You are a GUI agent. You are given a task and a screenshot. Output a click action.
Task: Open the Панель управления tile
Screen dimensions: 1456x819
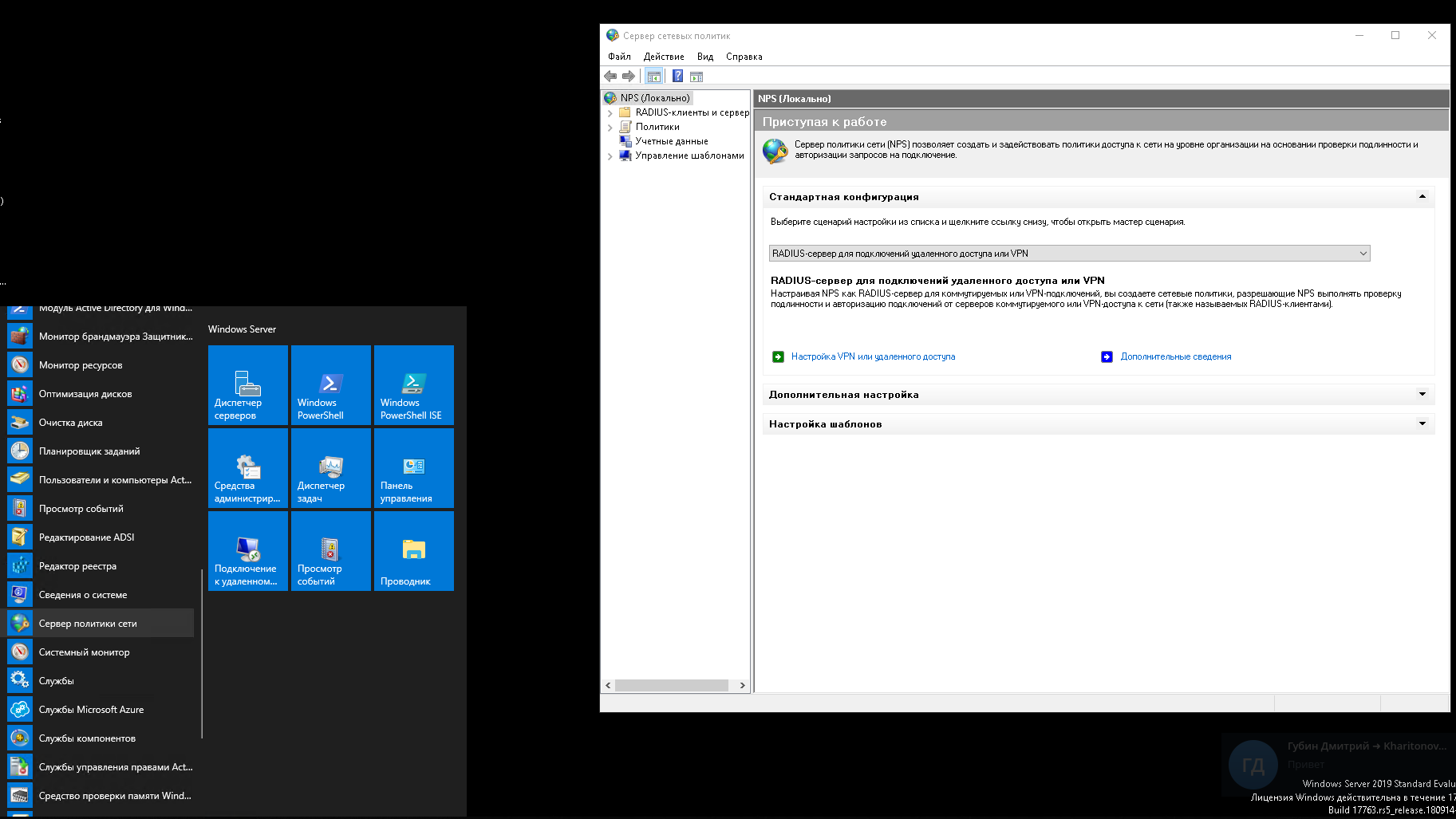[x=414, y=468]
